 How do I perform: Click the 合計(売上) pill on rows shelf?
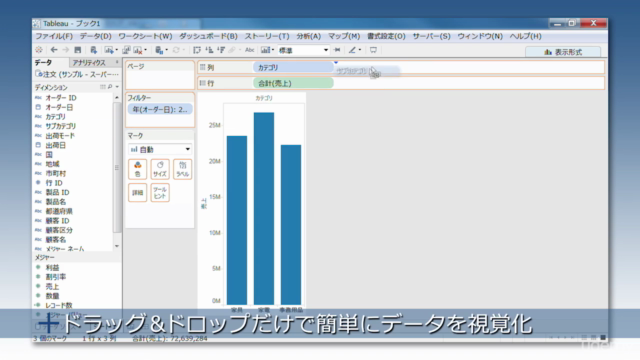(x=293, y=83)
